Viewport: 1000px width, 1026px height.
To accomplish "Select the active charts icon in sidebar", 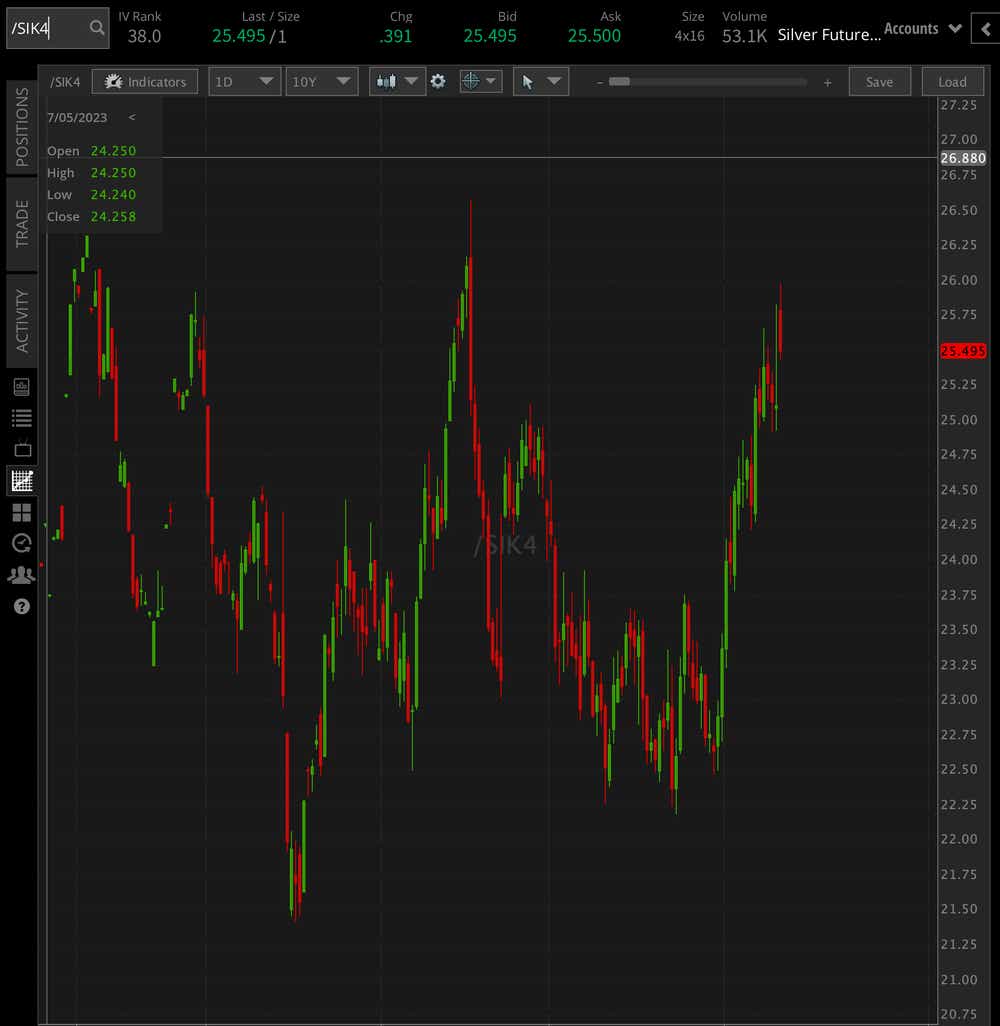I will (x=22, y=481).
